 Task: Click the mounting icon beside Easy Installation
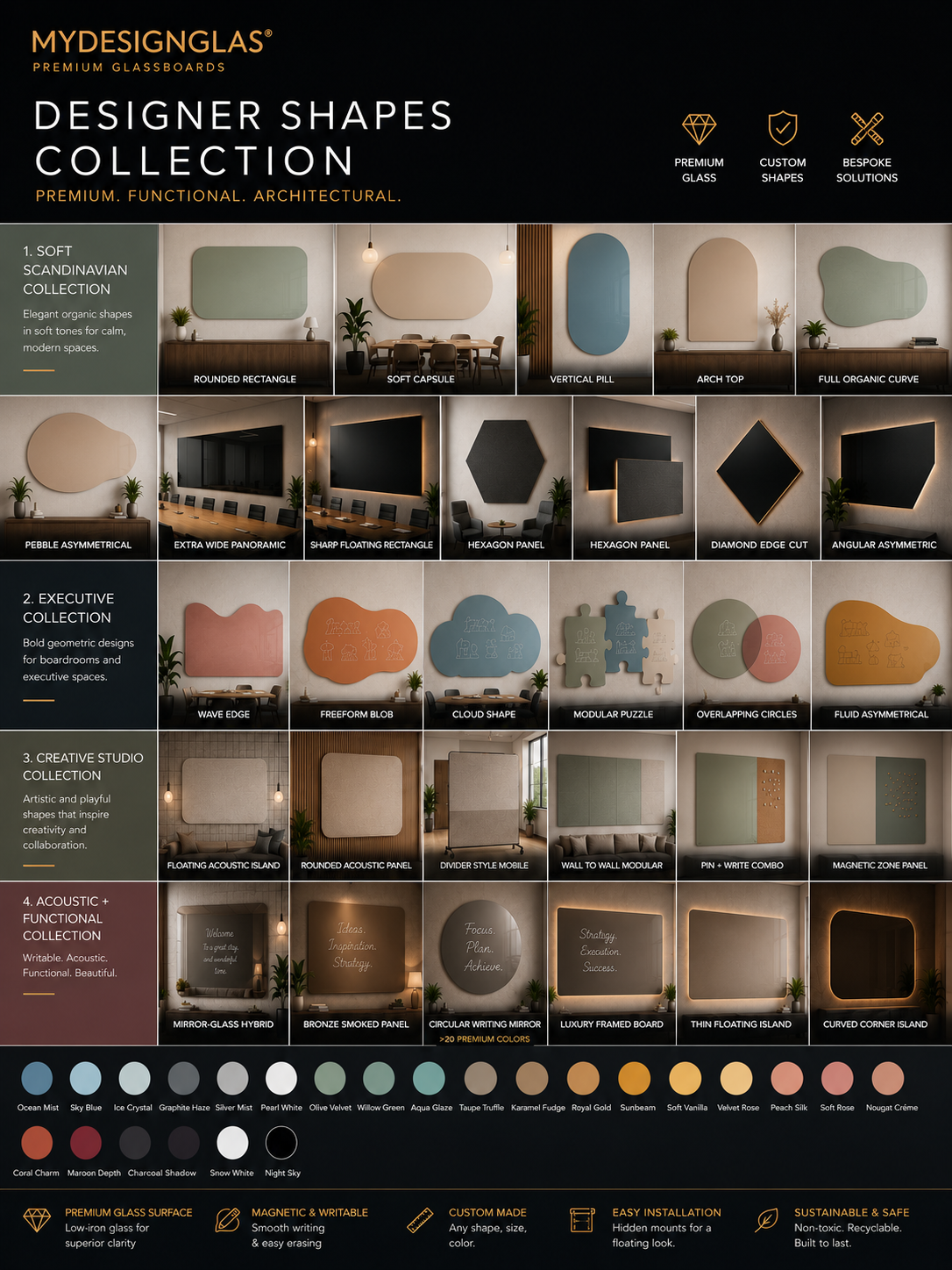(x=582, y=1220)
